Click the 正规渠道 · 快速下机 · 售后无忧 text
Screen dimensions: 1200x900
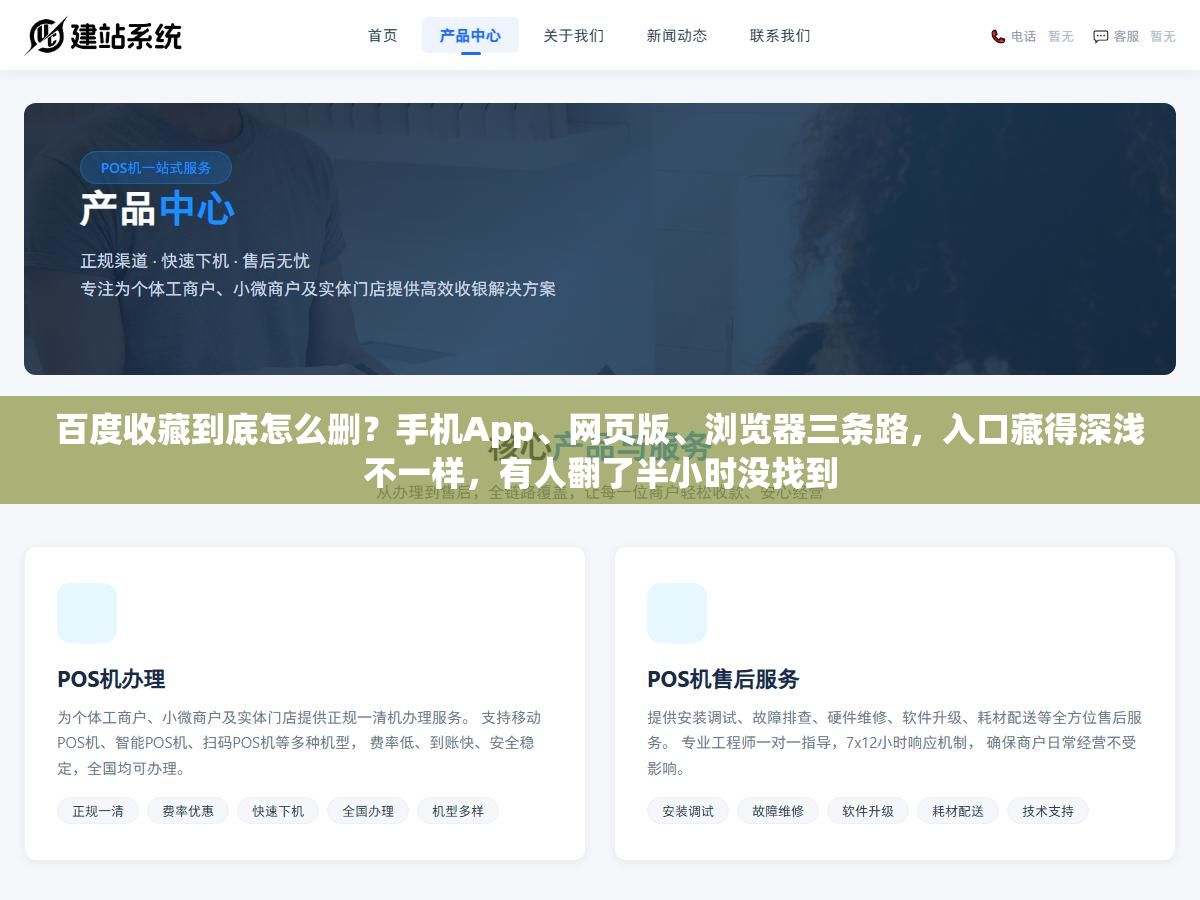[x=195, y=261]
